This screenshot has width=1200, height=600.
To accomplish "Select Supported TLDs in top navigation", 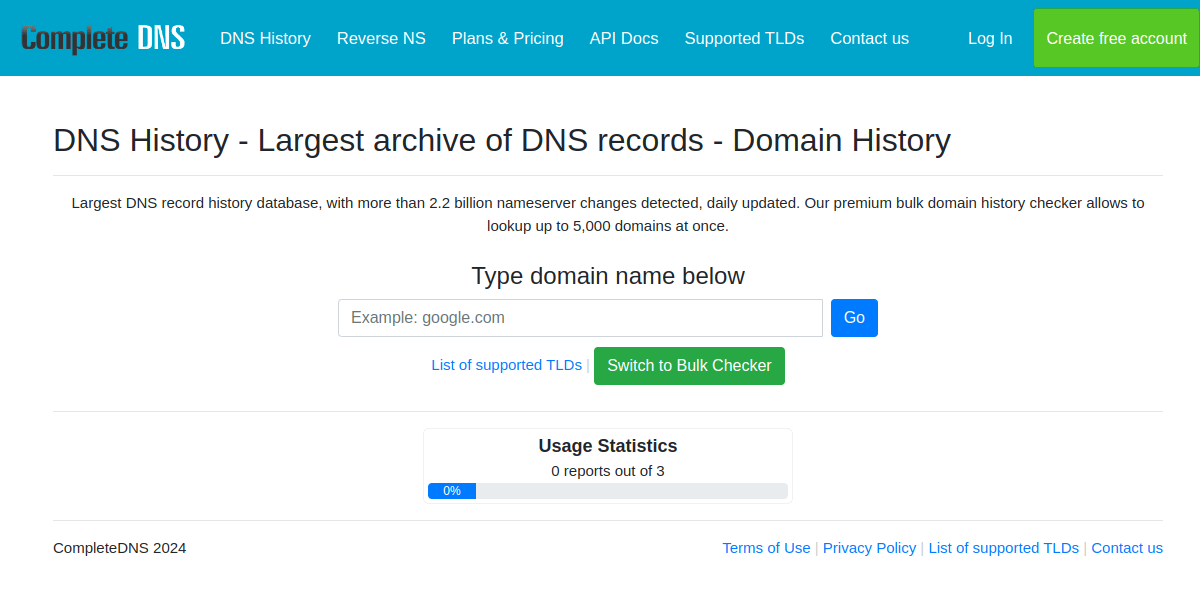I will [x=744, y=38].
